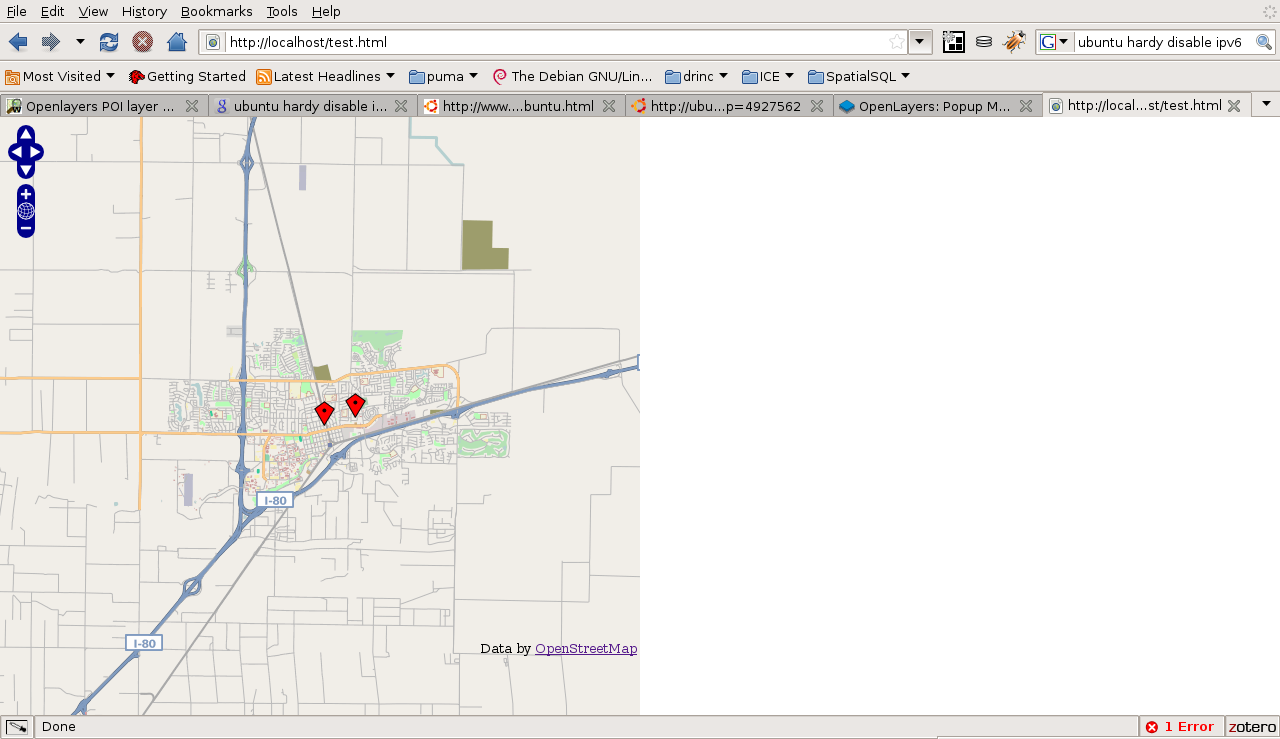List all tabs dropdown arrow
The width and height of the screenshot is (1280, 739).
pyautogui.click(x=1266, y=104)
